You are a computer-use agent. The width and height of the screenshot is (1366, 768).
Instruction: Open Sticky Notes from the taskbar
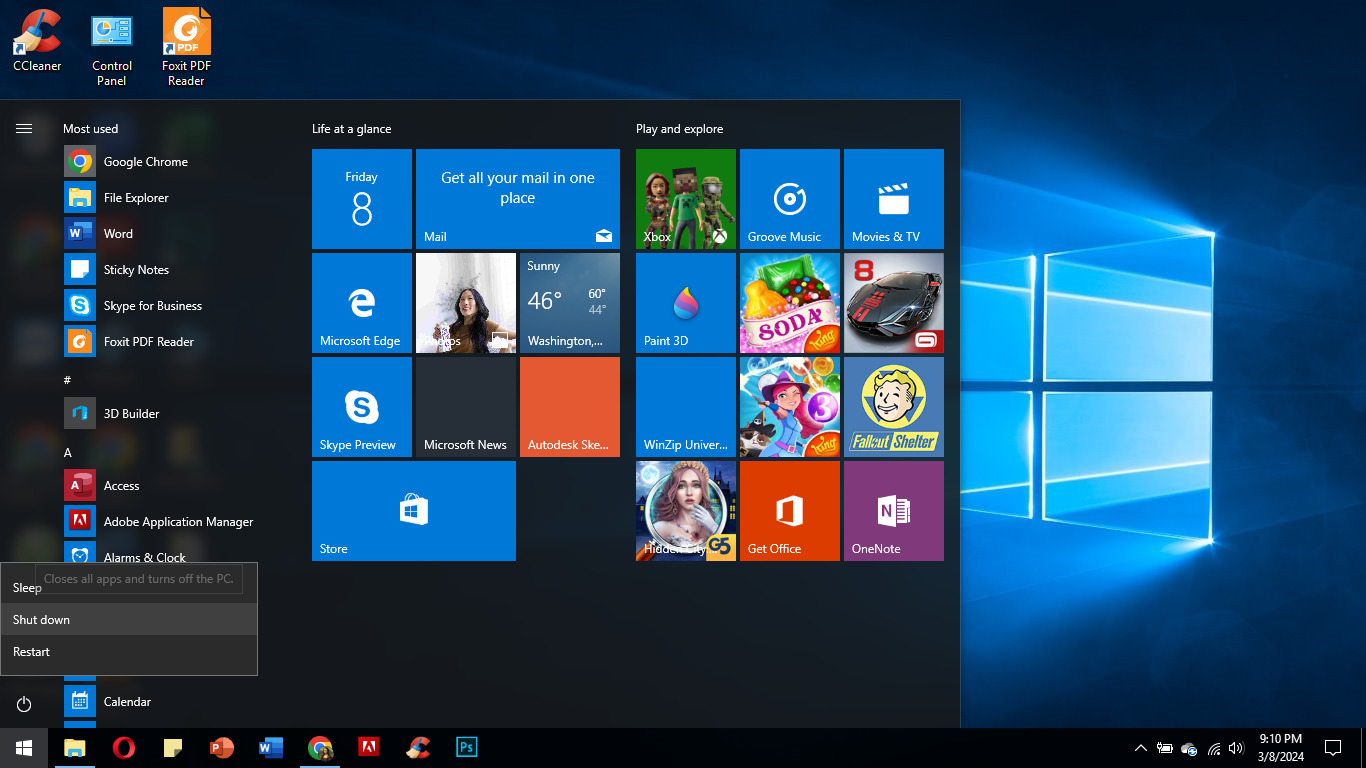(x=173, y=747)
